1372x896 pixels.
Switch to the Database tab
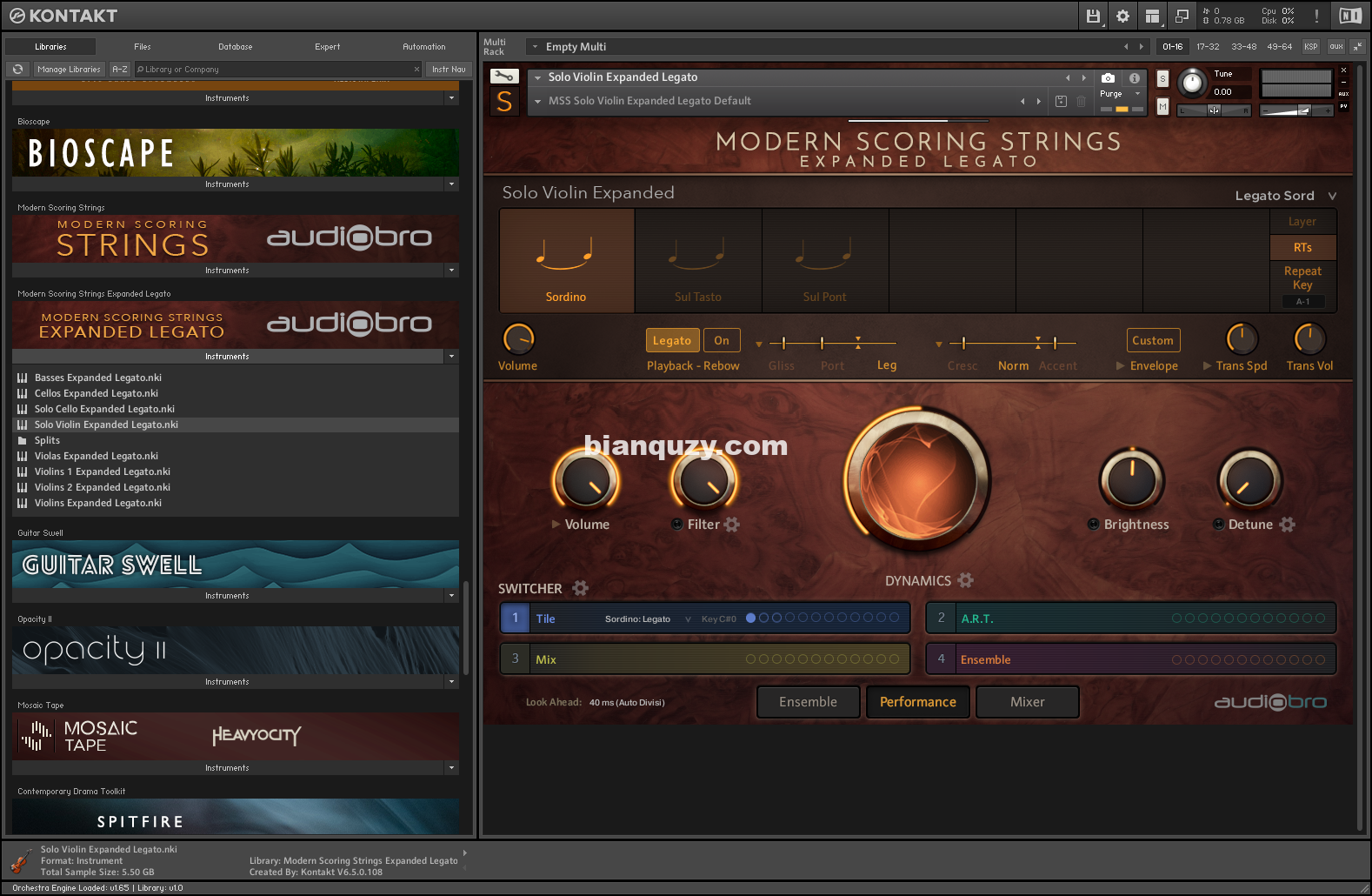(x=236, y=47)
